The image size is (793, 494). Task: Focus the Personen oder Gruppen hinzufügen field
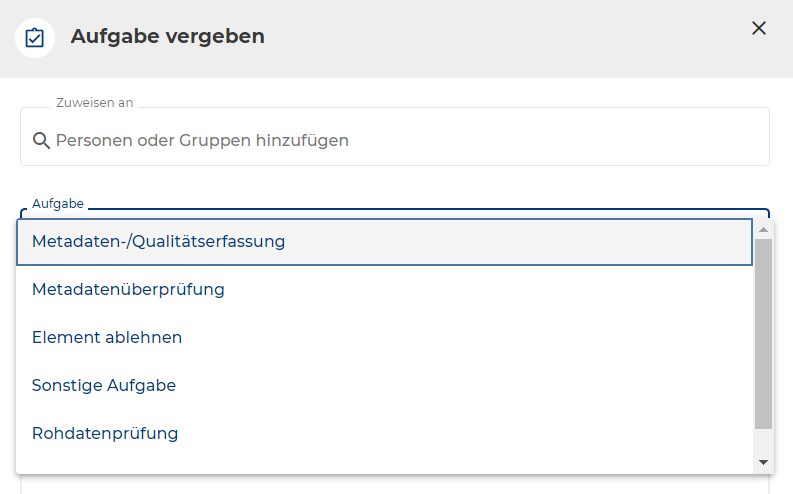tap(400, 141)
